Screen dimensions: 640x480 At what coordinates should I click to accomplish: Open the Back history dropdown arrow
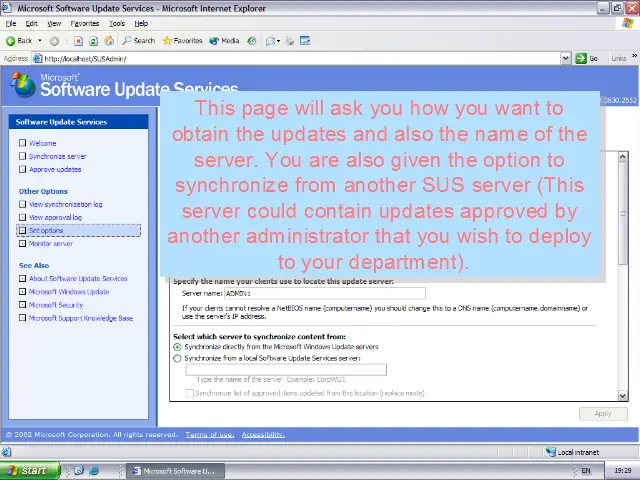point(40,40)
